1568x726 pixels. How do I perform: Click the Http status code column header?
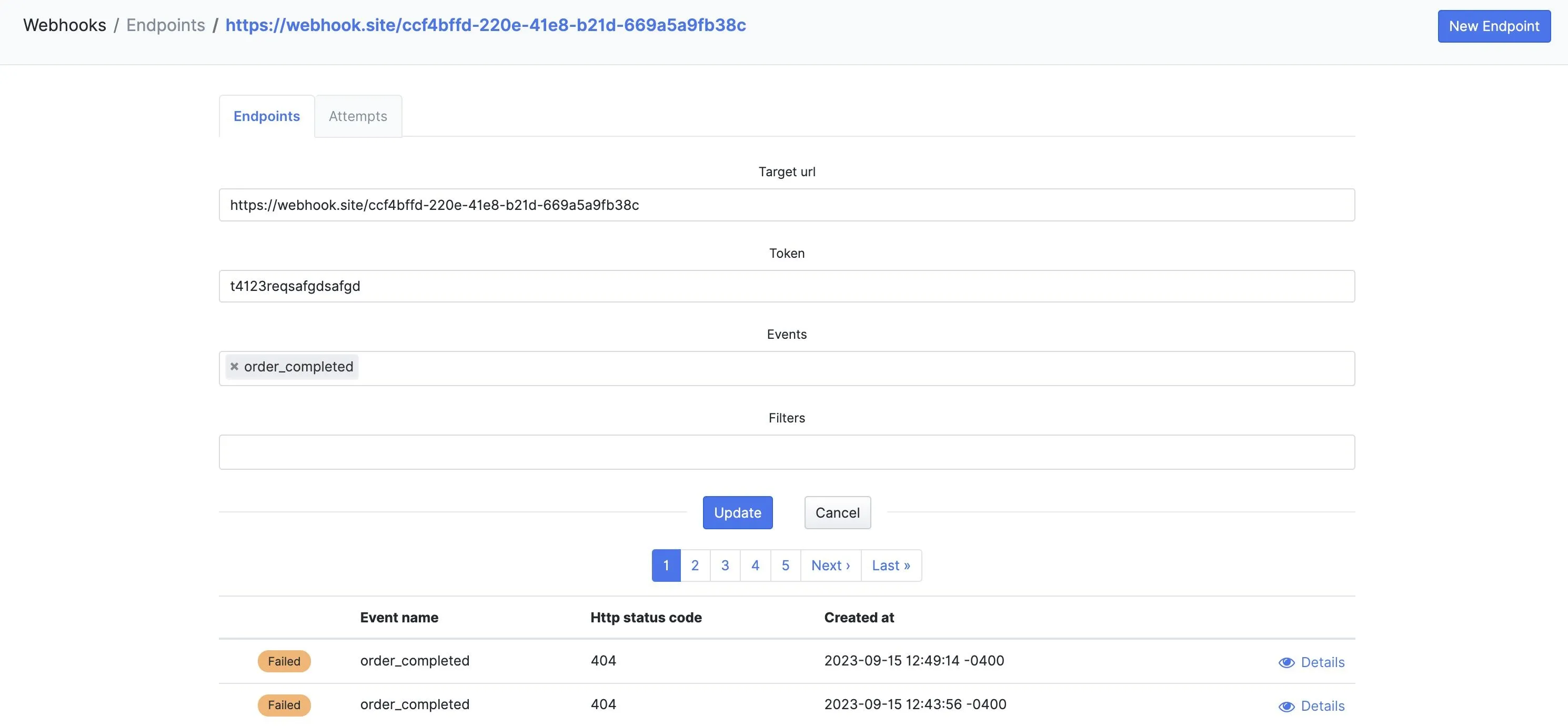click(646, 617)
